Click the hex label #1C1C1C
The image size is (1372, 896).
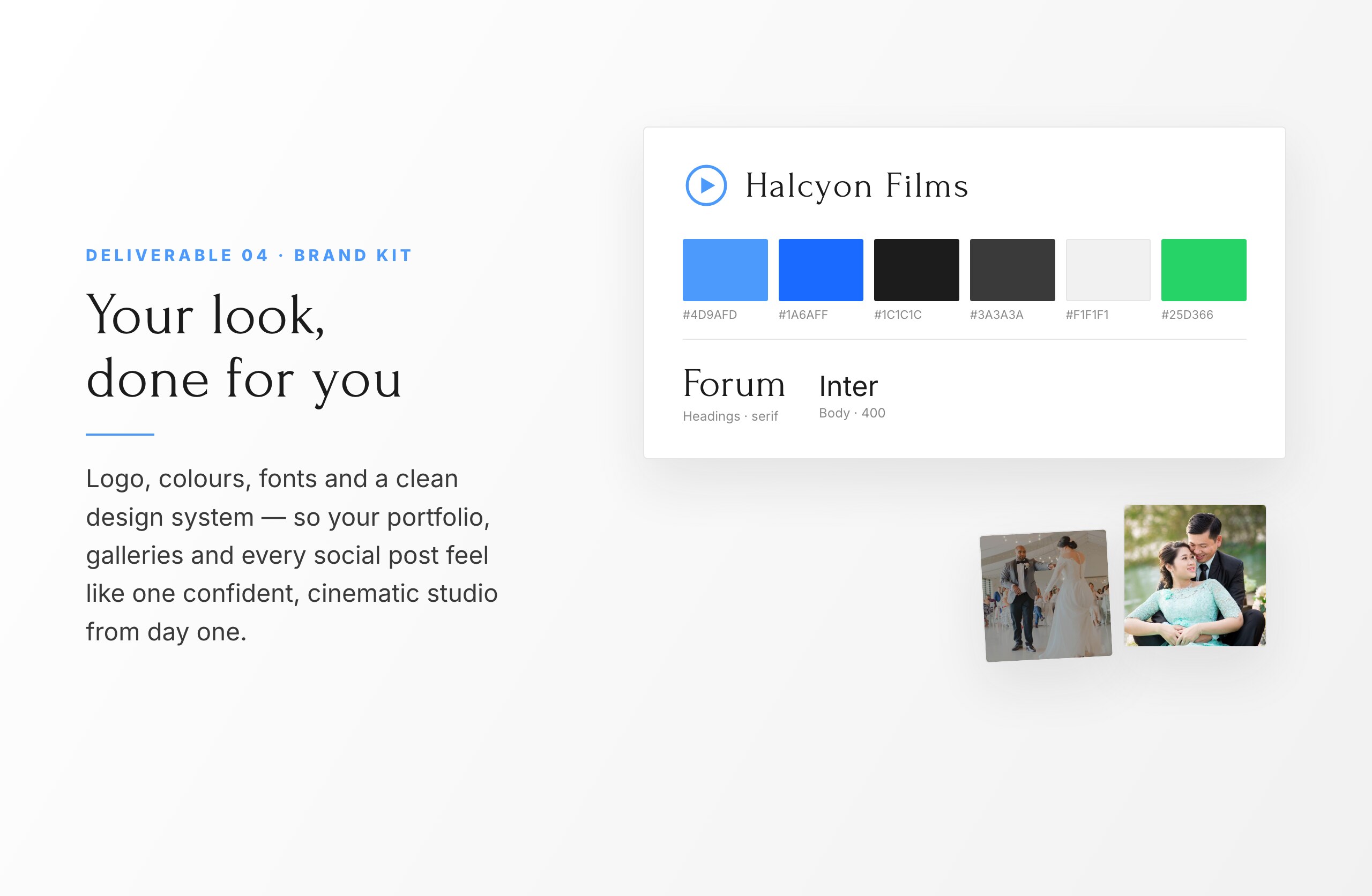[x=898, y=315]
